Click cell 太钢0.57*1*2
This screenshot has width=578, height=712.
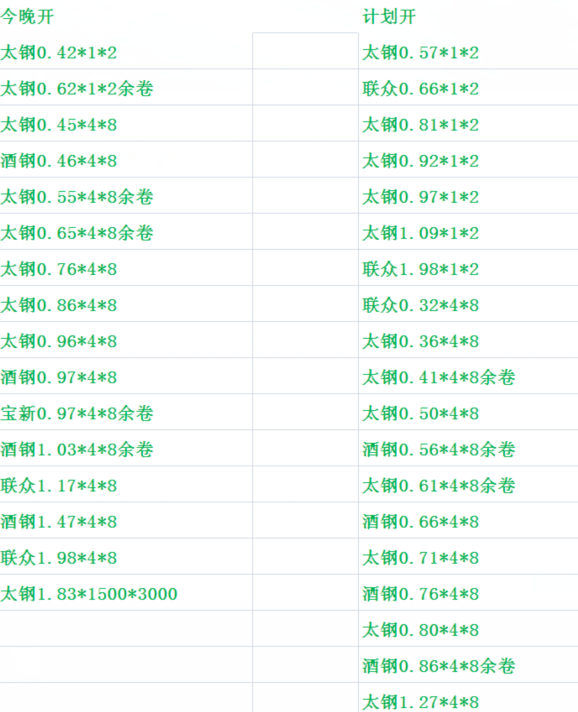click(x=468, y=51)
